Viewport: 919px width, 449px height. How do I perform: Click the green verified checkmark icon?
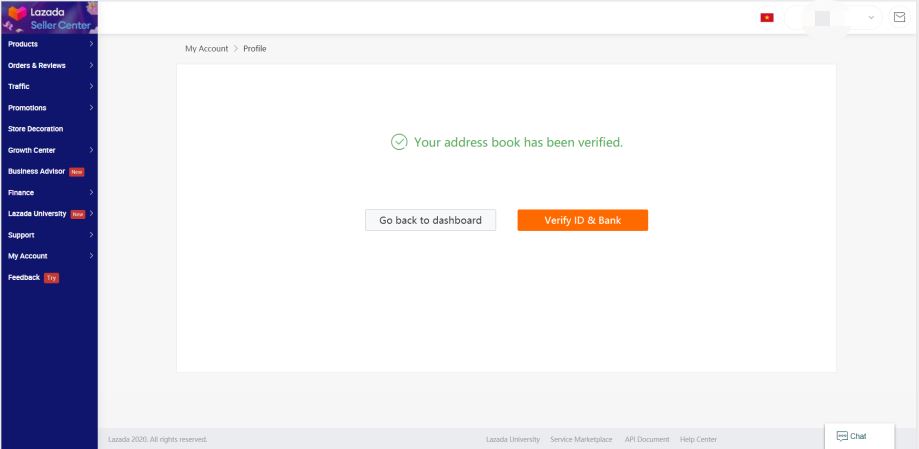(x=399, y=142)
